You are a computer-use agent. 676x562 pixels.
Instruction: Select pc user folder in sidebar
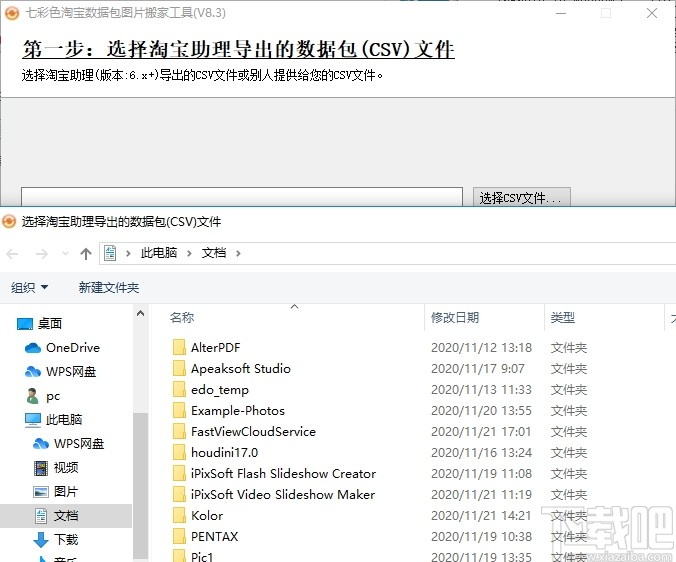click(53, 396)
